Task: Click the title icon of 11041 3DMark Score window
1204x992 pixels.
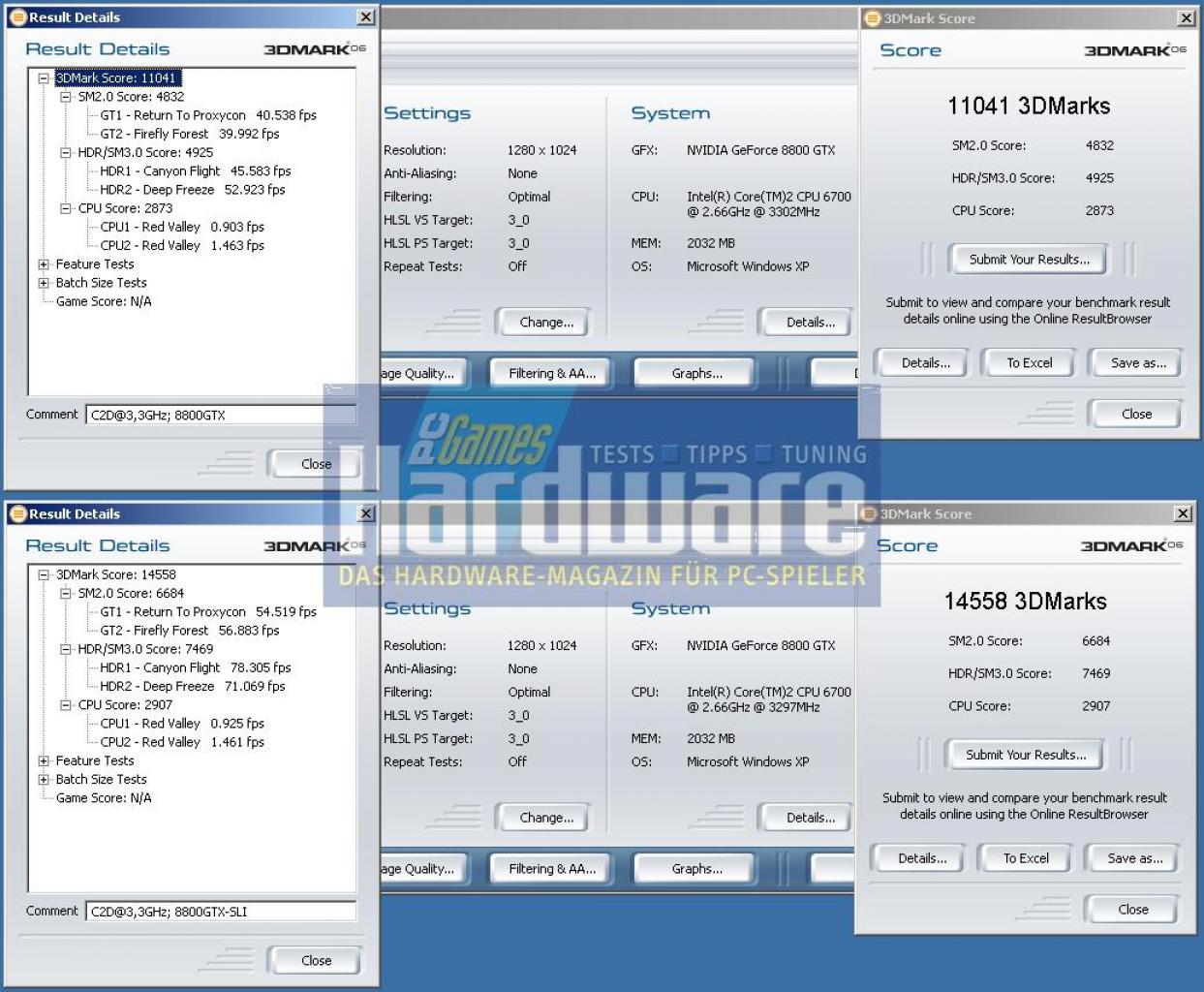Action: pos(873,18)
